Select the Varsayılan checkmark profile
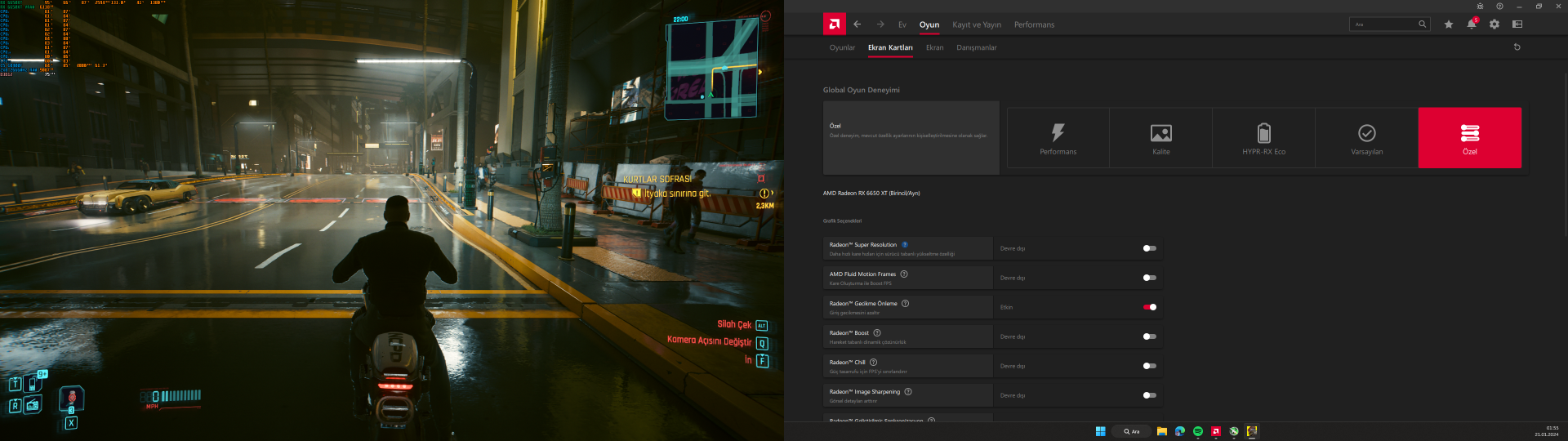The width and height of the screenshot is (1568, 441). [1367, 138]
